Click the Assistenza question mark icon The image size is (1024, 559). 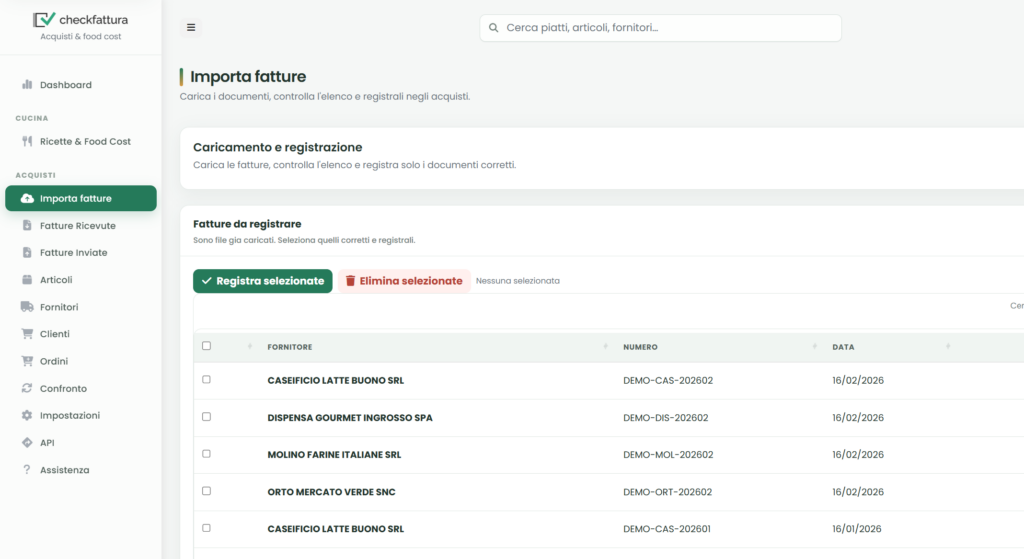tap(27, 470)
